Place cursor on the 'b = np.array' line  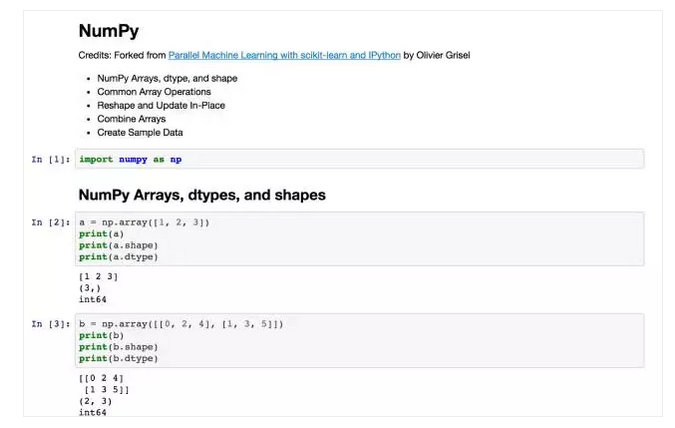(x=180, y=324)
